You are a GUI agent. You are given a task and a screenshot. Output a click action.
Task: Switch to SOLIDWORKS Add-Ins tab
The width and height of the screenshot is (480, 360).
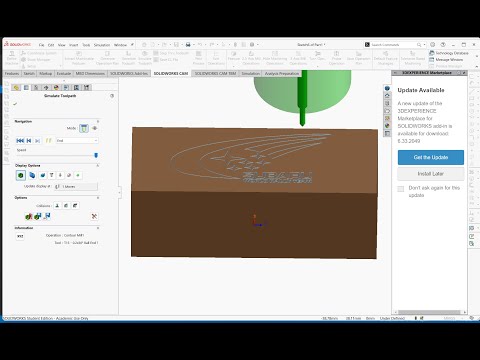pyautogui.click(x=129, y=73)
